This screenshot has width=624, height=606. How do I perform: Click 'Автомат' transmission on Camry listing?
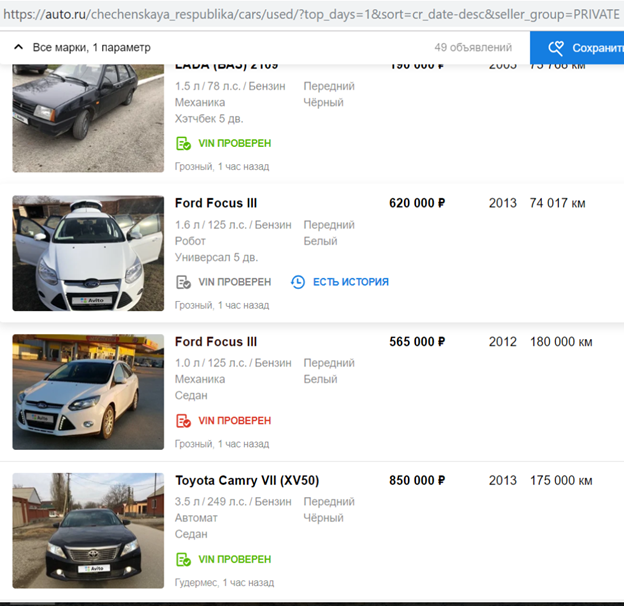(196, 518)
